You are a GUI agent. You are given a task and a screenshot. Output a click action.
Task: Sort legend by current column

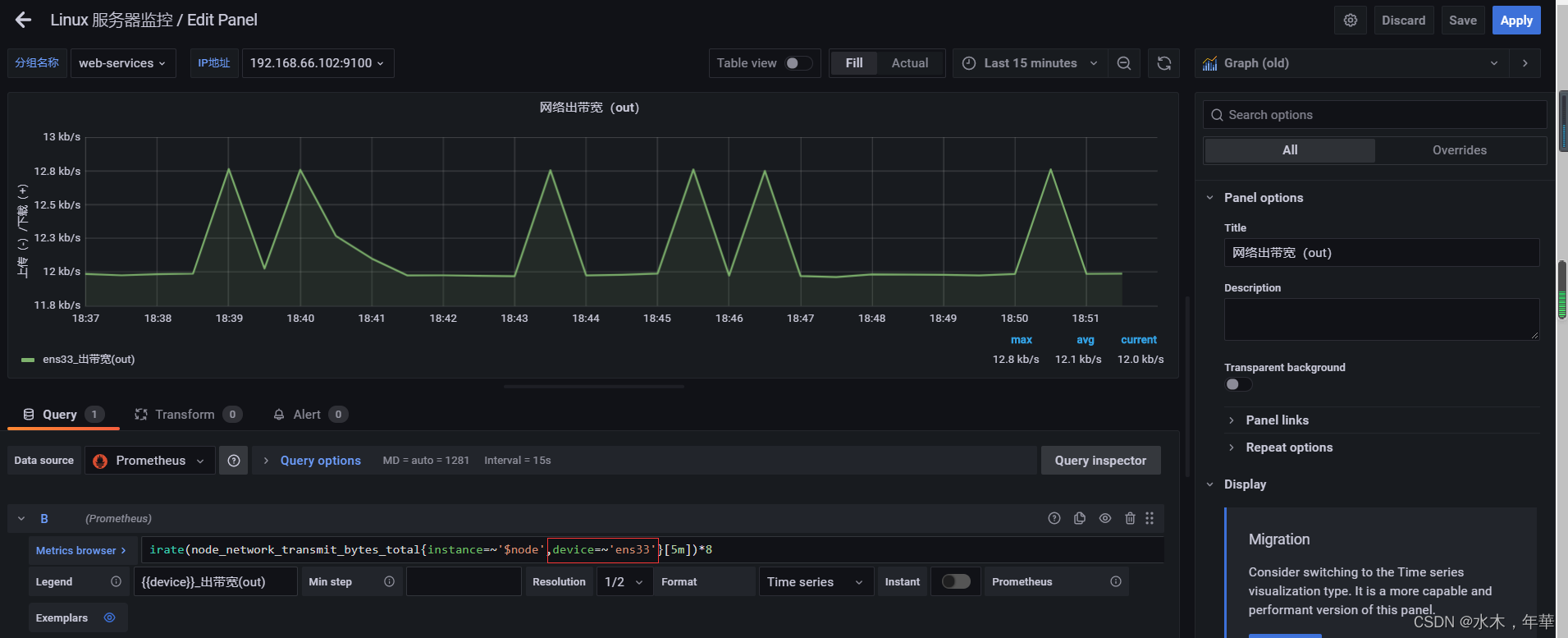[1139, 340]
